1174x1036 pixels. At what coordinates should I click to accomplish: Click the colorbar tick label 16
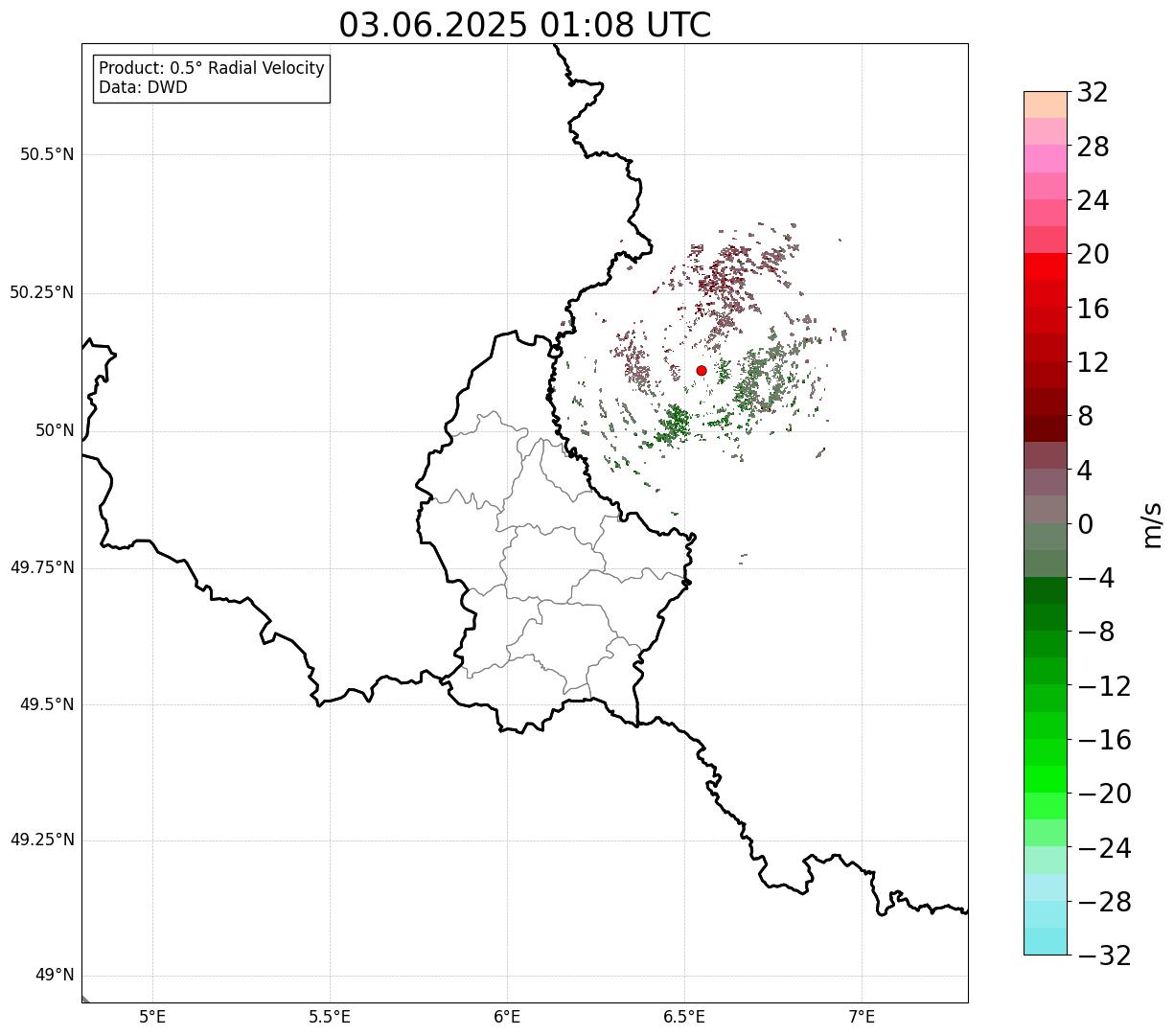[1093, 309]
